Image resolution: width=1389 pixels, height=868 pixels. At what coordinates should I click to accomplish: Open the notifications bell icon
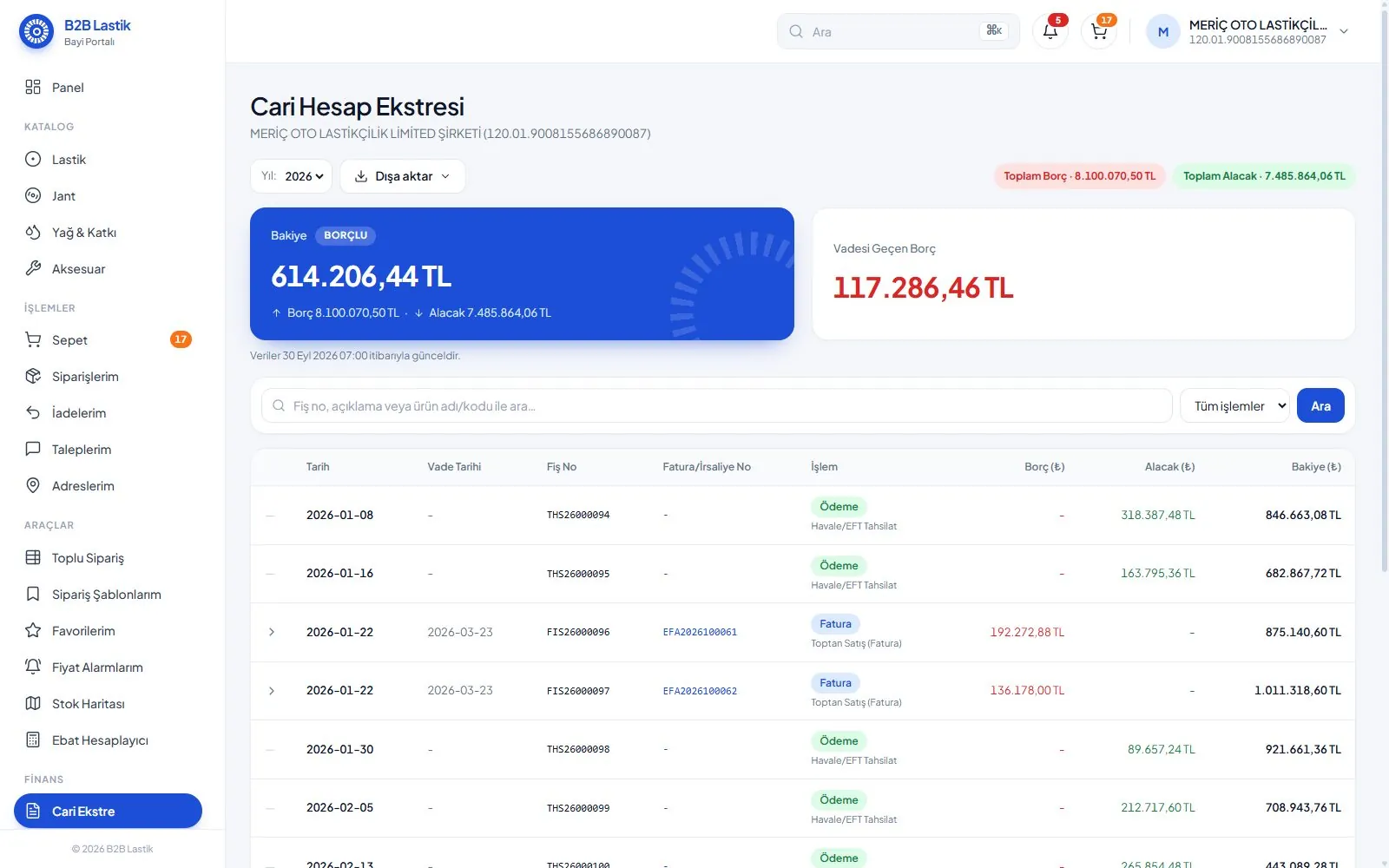(x=1050, y=31)
